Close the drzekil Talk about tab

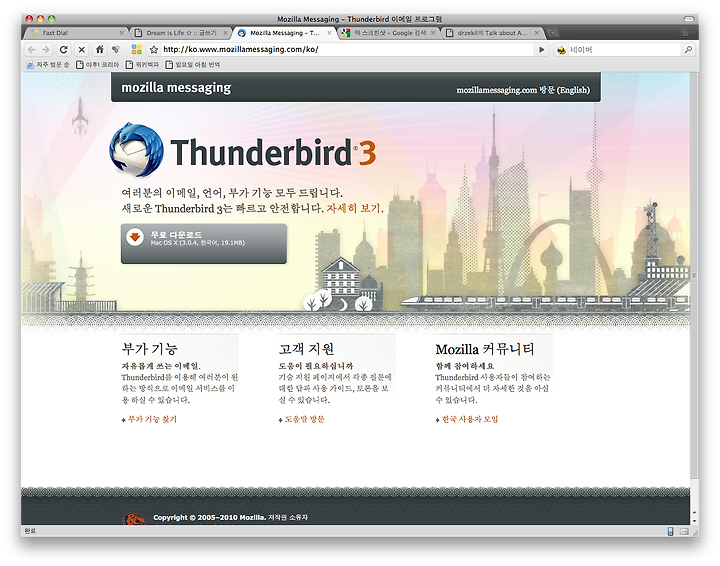click(x=537, y=33)
